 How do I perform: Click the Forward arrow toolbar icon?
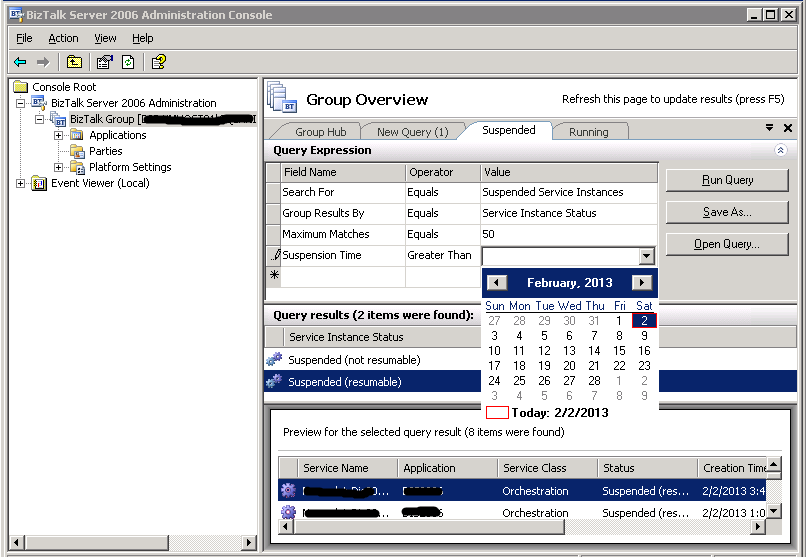coord(43,62)
